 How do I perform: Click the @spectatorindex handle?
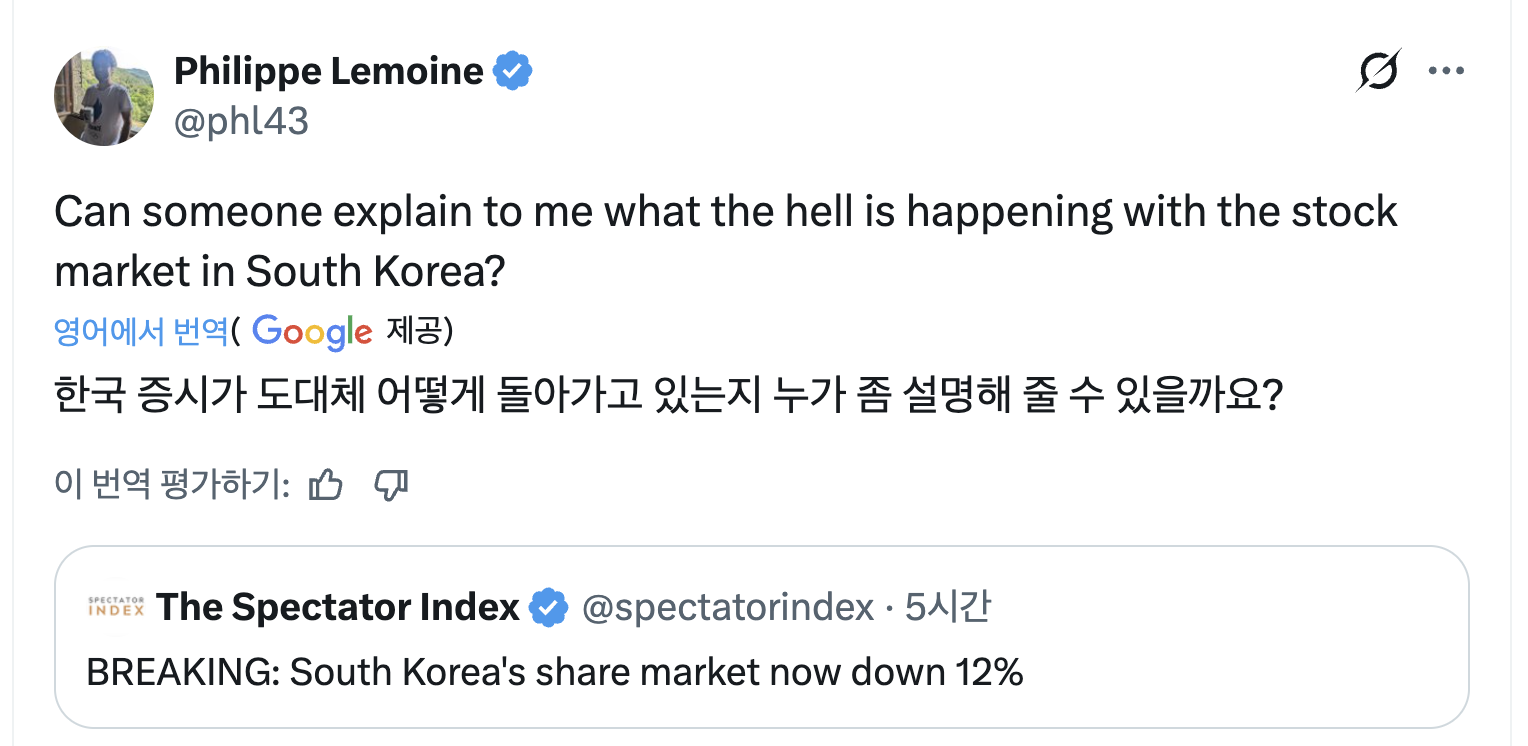coord(728,607)
